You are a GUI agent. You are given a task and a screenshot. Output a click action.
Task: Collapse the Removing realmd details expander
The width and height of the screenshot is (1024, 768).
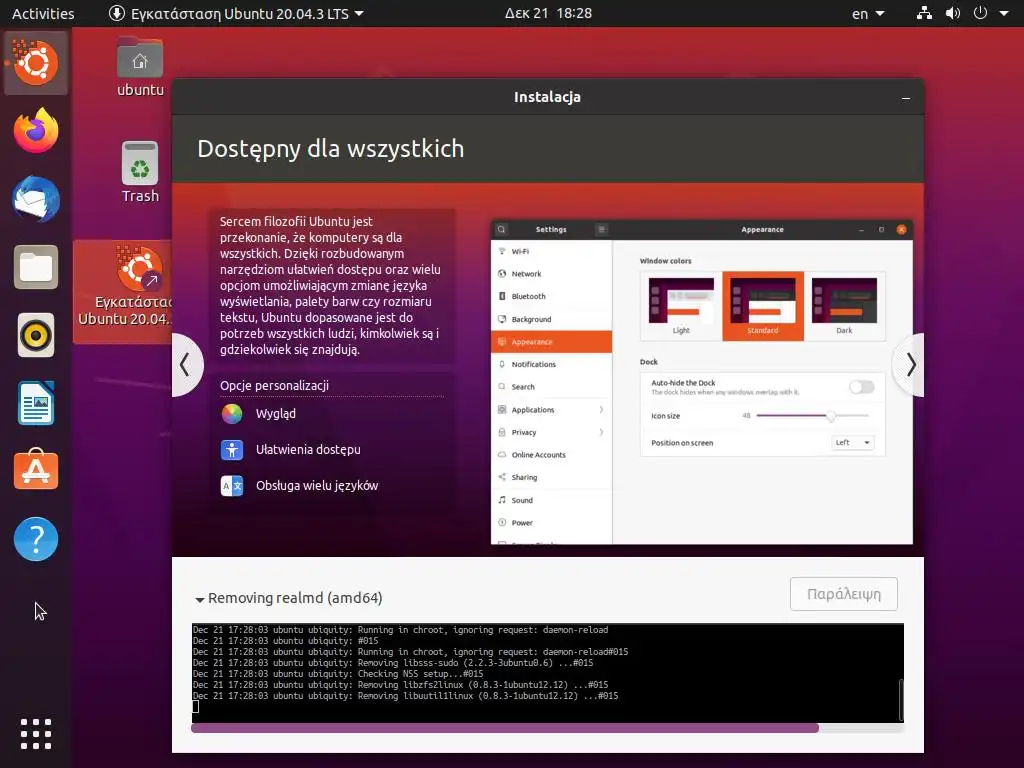pyautogui.click(x=200, y=599)
